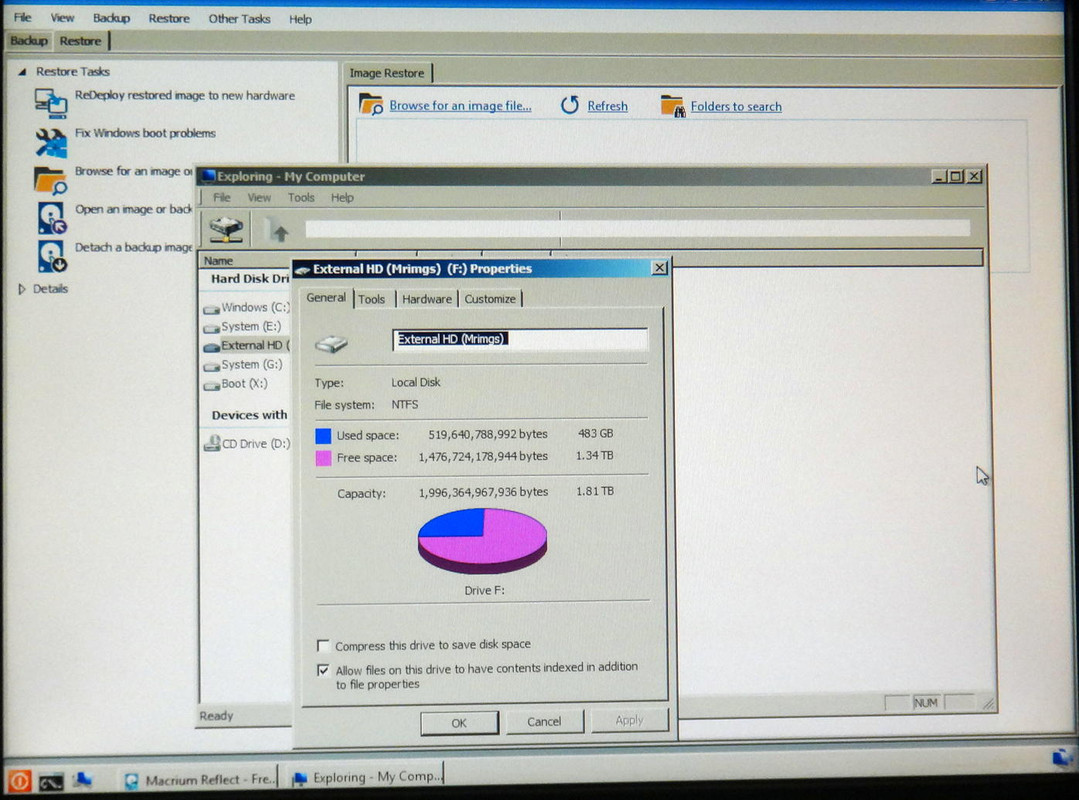Click OK in Properties dialog
The width and height of the screenshot is (1079, 800).
pos(459,723)
